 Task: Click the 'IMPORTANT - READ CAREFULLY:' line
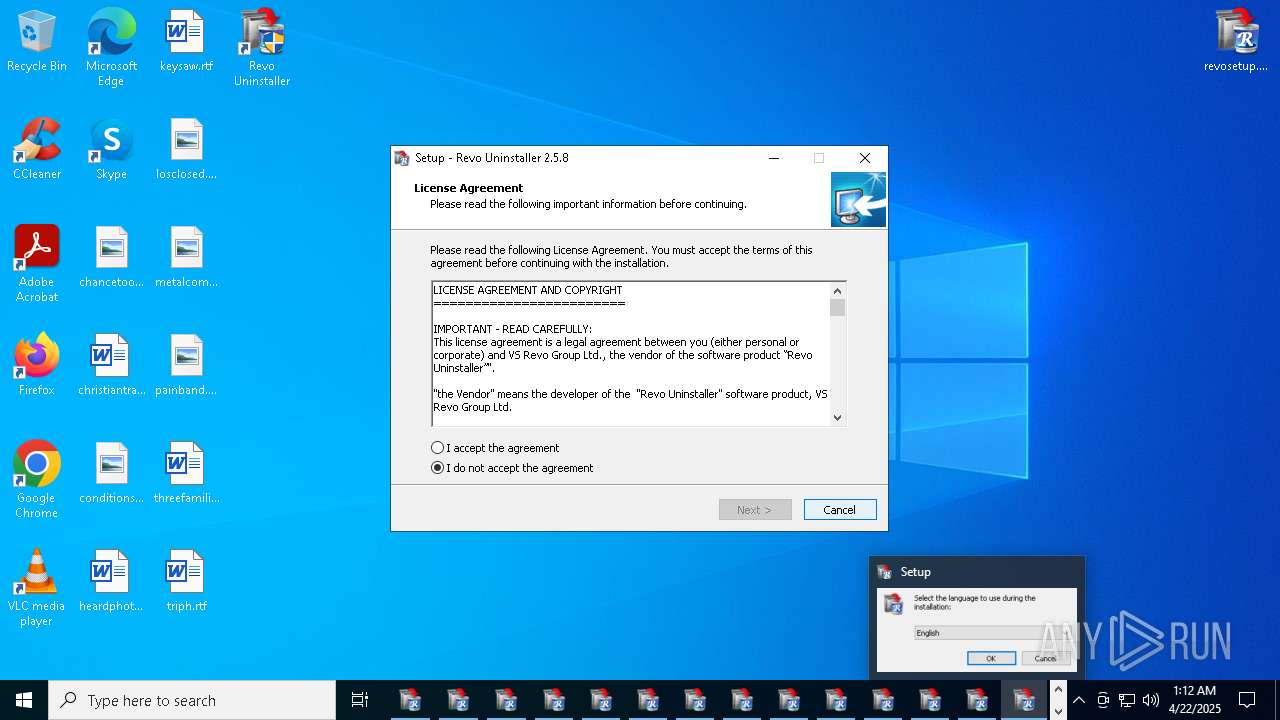[513, 329]
